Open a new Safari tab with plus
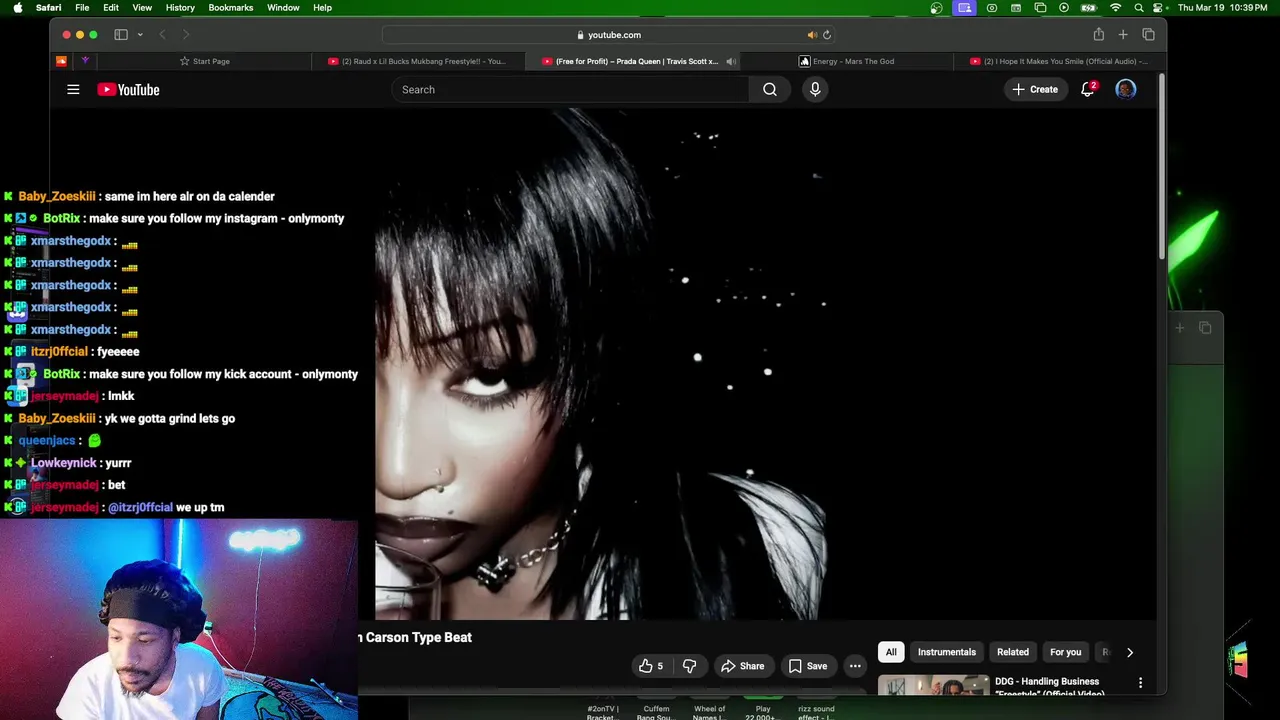The image size is (1280, 720). pos(1123,35)
